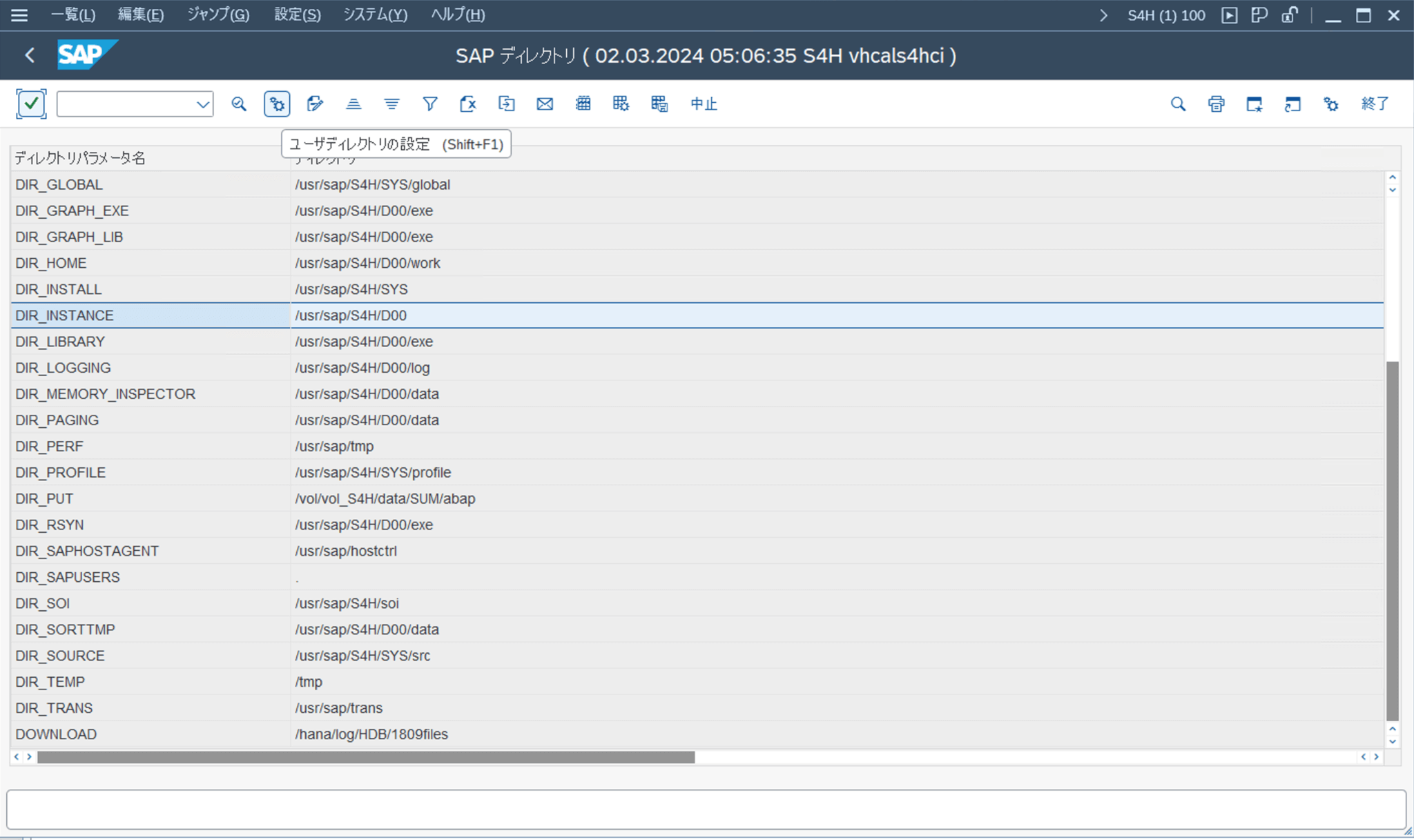Sort the directory list descending
Image resolution: width=1414 pixels, height=840 pixels.
coord(391,104)
